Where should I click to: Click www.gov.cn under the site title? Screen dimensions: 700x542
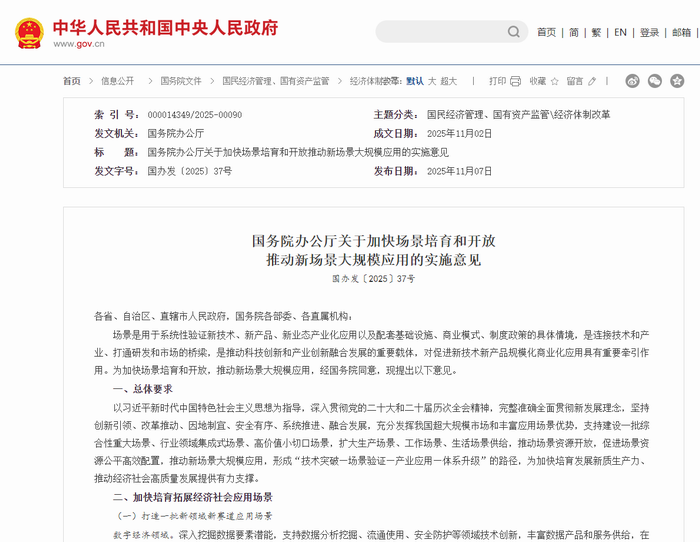79,44
